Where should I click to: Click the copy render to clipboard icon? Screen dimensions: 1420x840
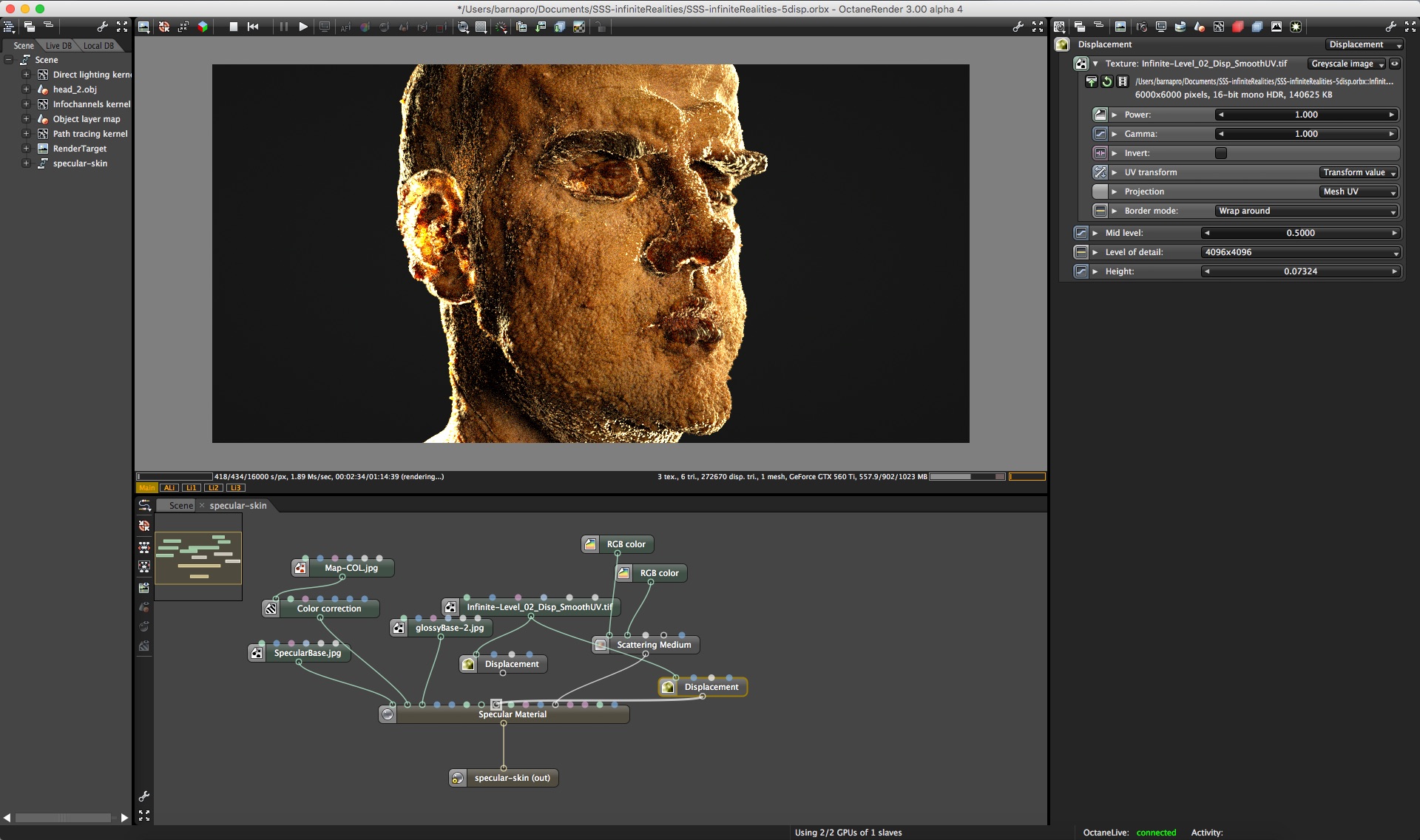(x=521, y=27)
